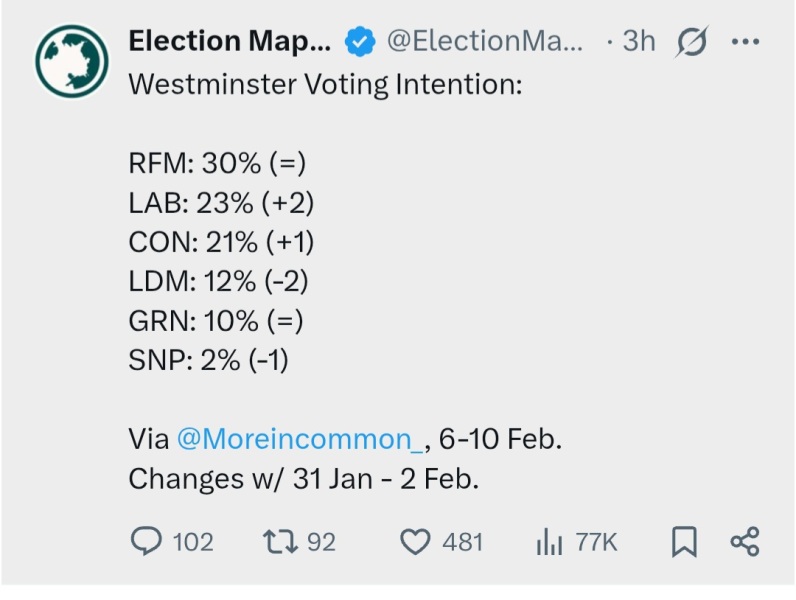
Task: Click the repost arrows icon
Action: (x=278, y=542)
